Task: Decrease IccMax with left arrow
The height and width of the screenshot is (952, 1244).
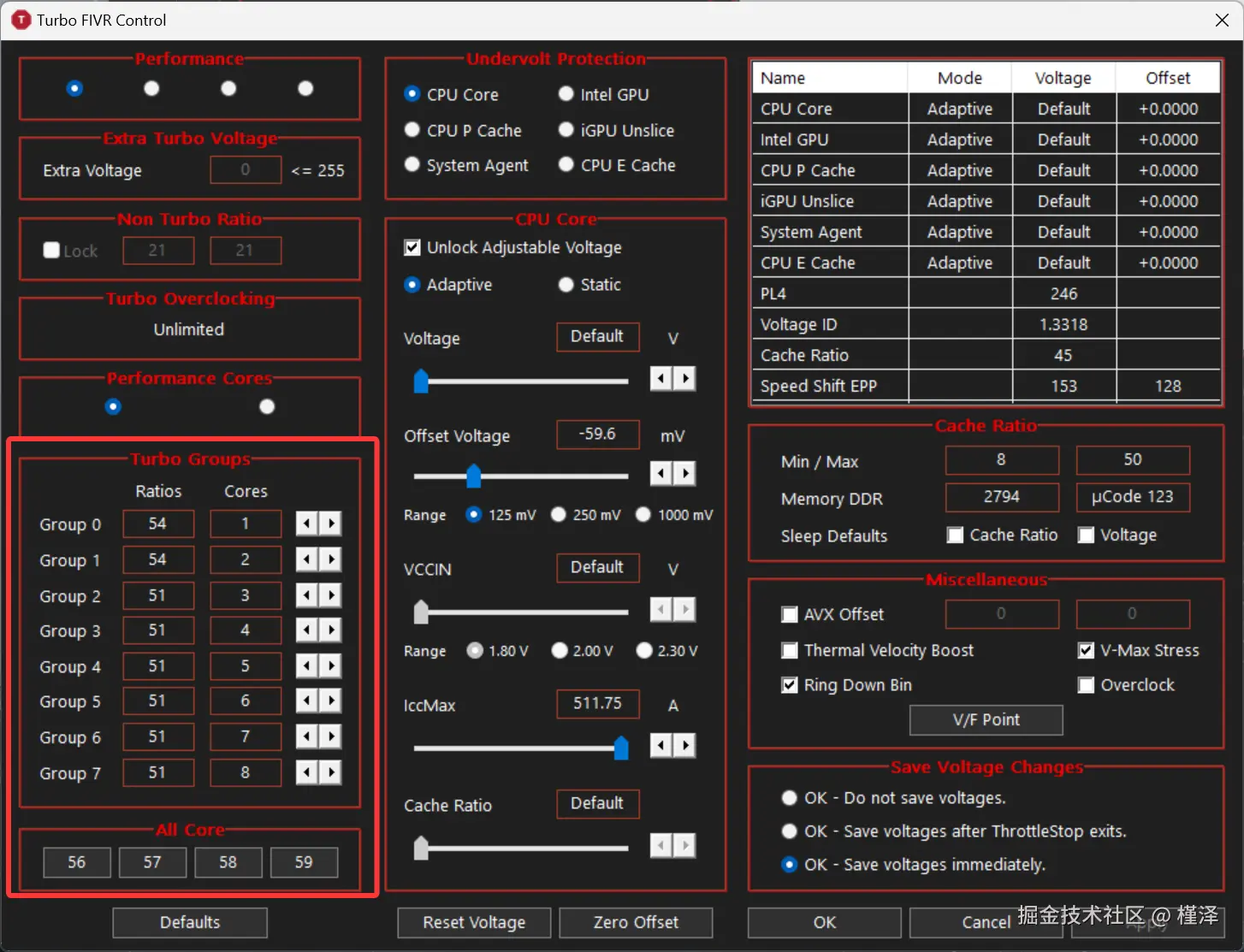Action: click(661, 746)
